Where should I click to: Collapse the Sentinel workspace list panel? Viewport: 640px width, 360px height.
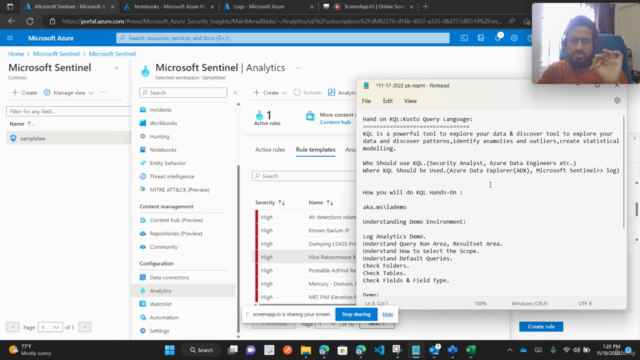116,68
